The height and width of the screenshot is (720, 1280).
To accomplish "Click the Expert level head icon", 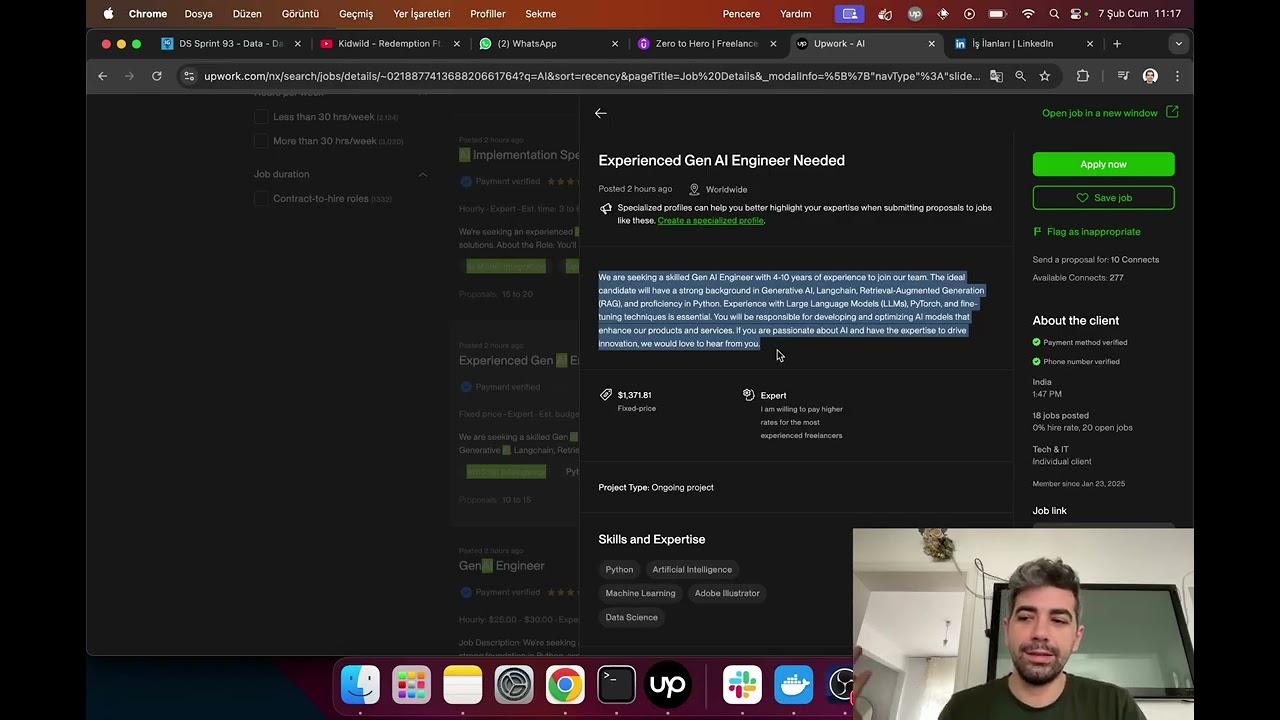I will pos(748,395).
